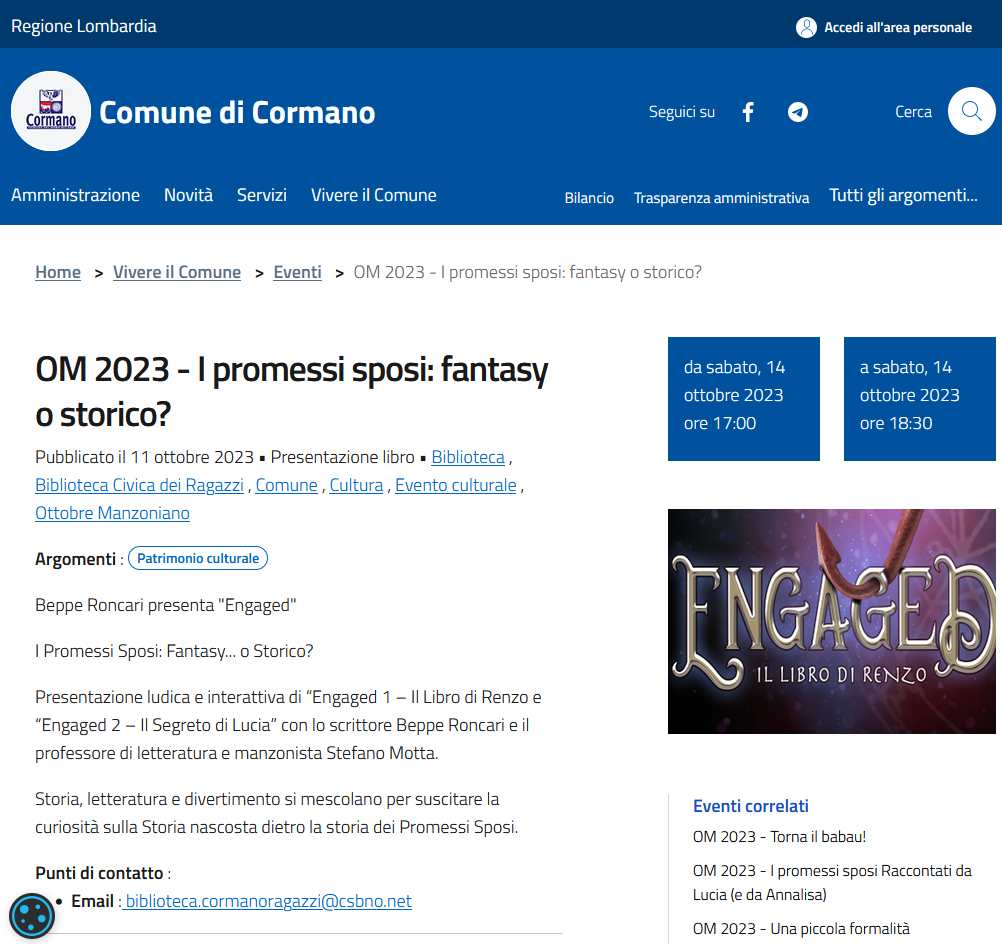Go to Eventi breadcrumb
The height and width of the screenshot is (944, 1002).
pyautogui.click(x=298, y=272)
